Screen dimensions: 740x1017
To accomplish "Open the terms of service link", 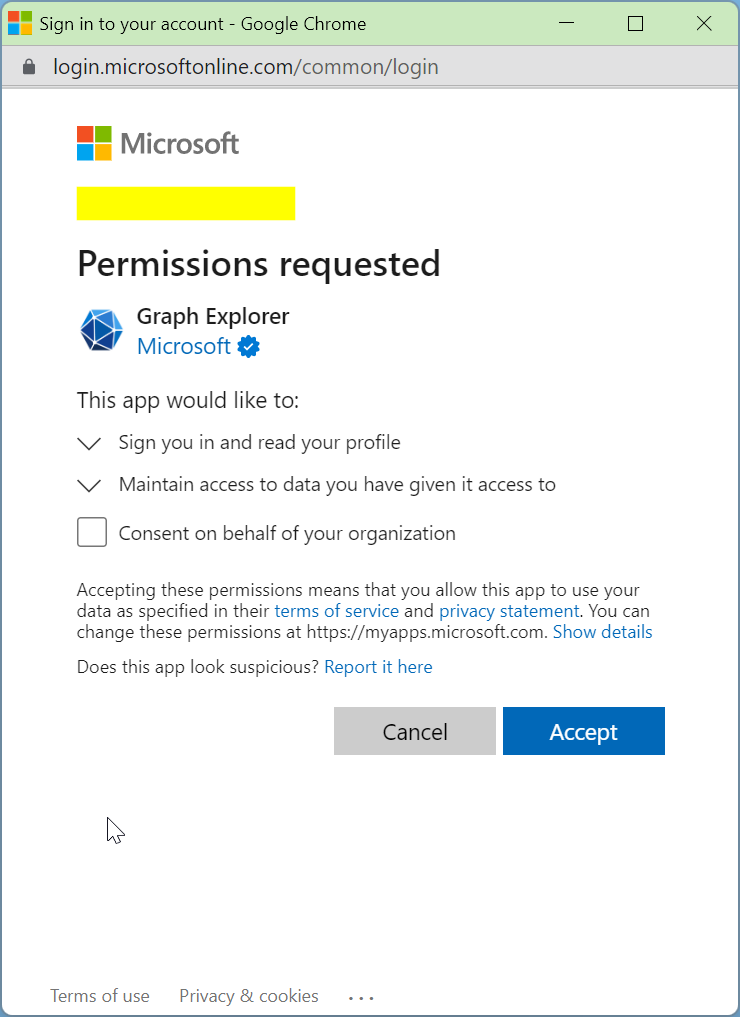I will click(x=337, y=611).
